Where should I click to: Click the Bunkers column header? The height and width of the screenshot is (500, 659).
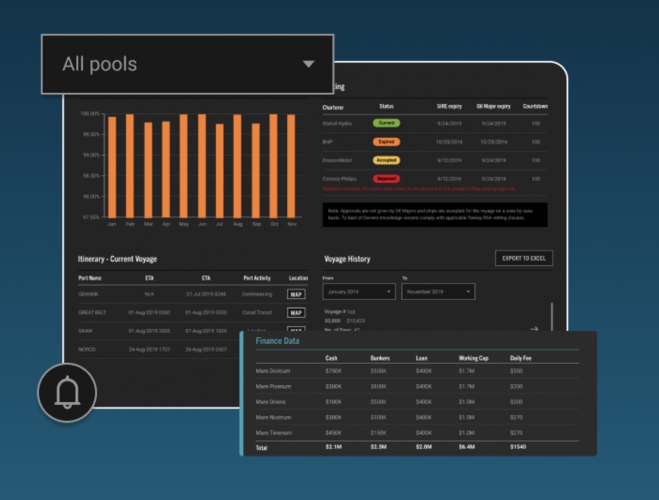[x=380, y=358]
